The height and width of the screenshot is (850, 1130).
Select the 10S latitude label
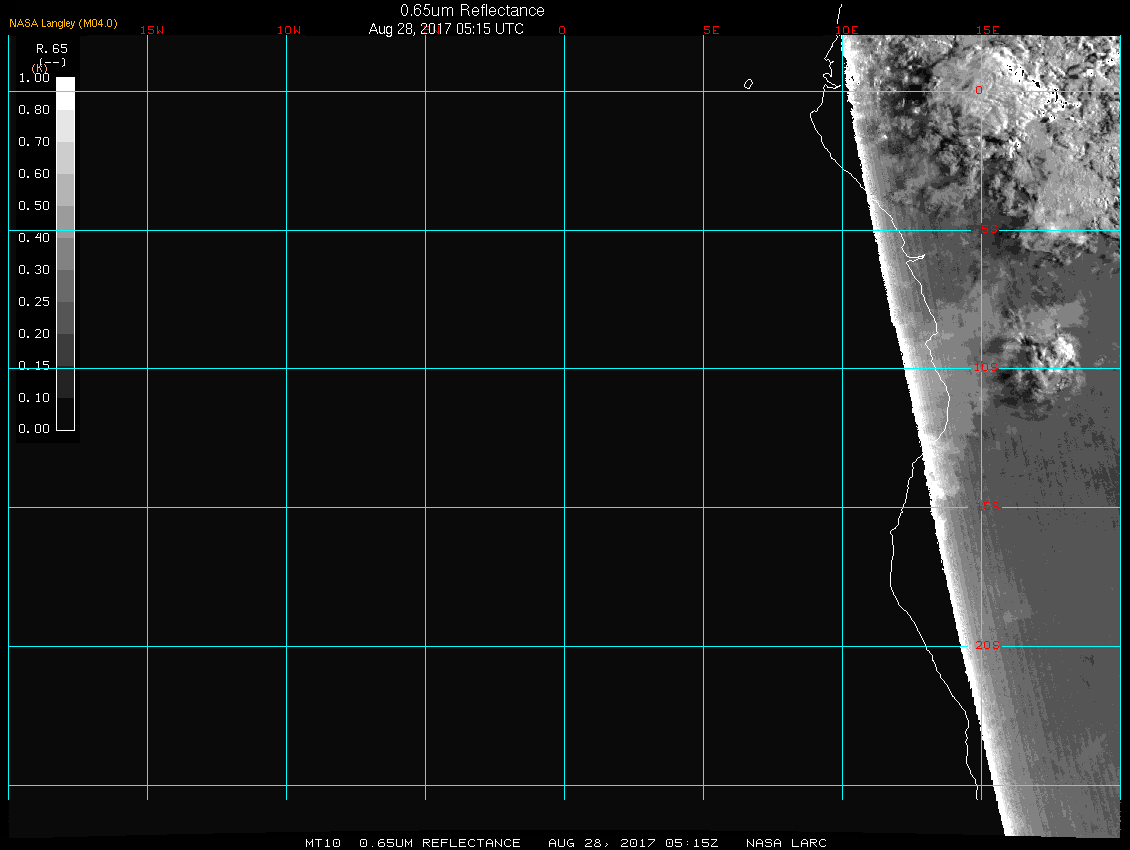tap(986, 368)
